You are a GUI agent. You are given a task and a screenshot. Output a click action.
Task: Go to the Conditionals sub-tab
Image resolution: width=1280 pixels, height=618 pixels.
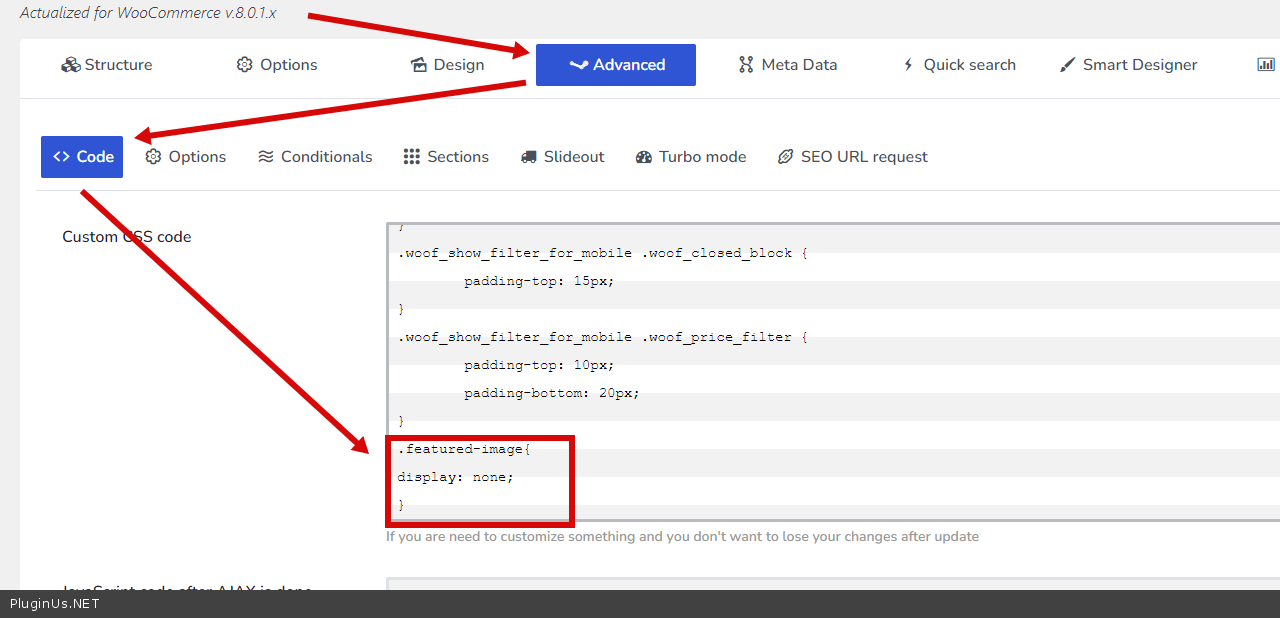(x=315, y=157)
